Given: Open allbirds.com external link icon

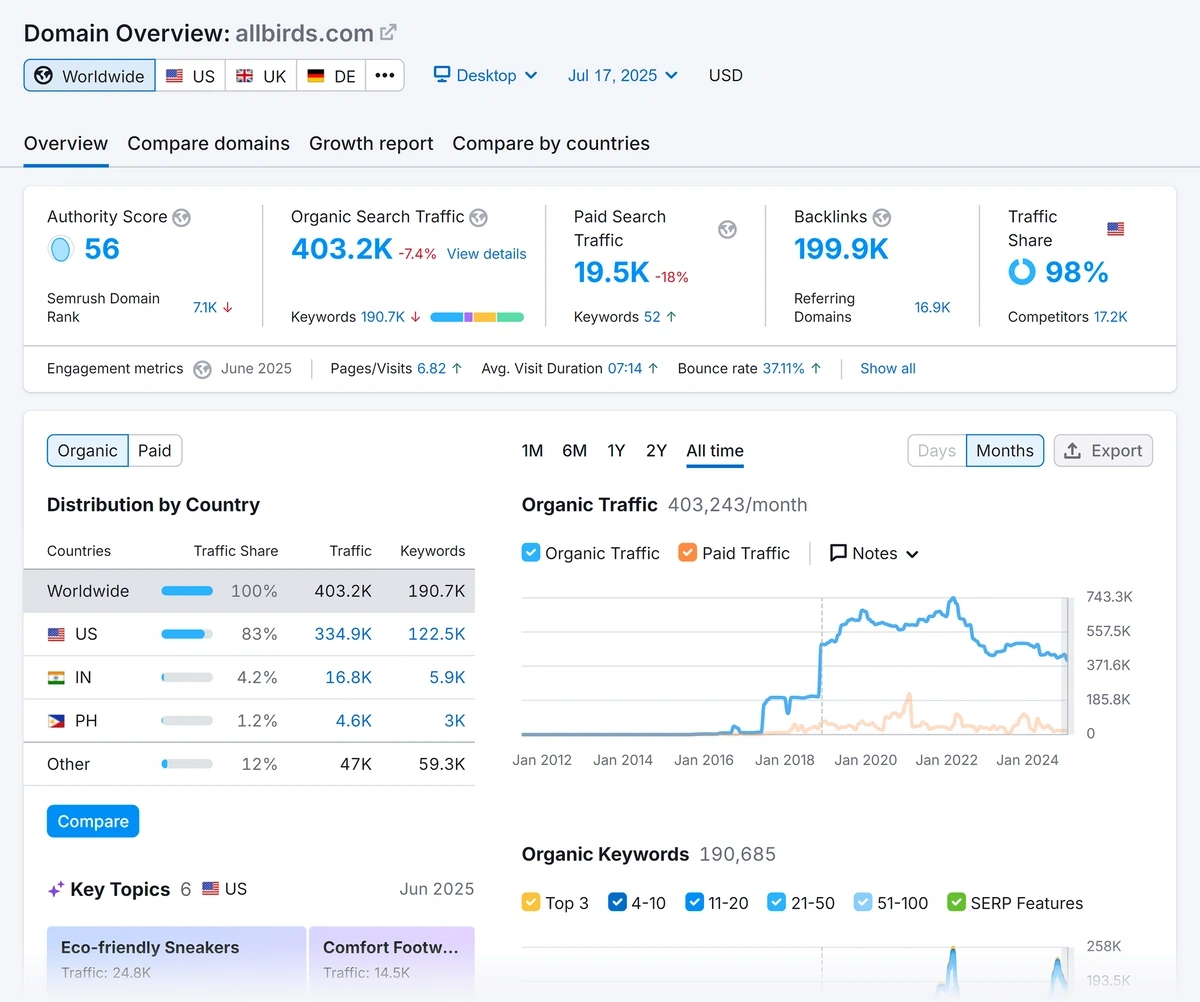Looking at the screenshot, I should click(389, 33).
